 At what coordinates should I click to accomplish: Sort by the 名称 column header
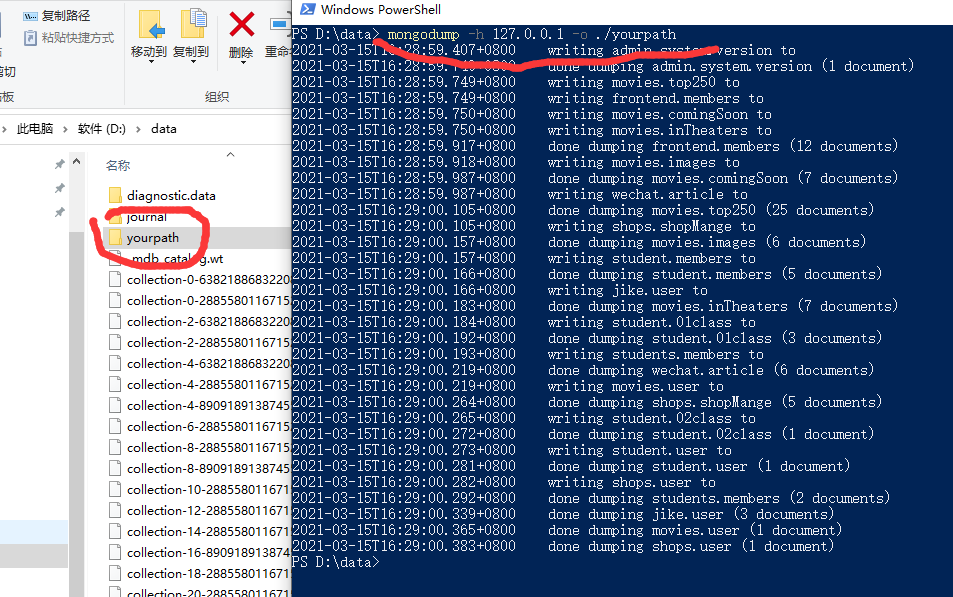(118, 165)
